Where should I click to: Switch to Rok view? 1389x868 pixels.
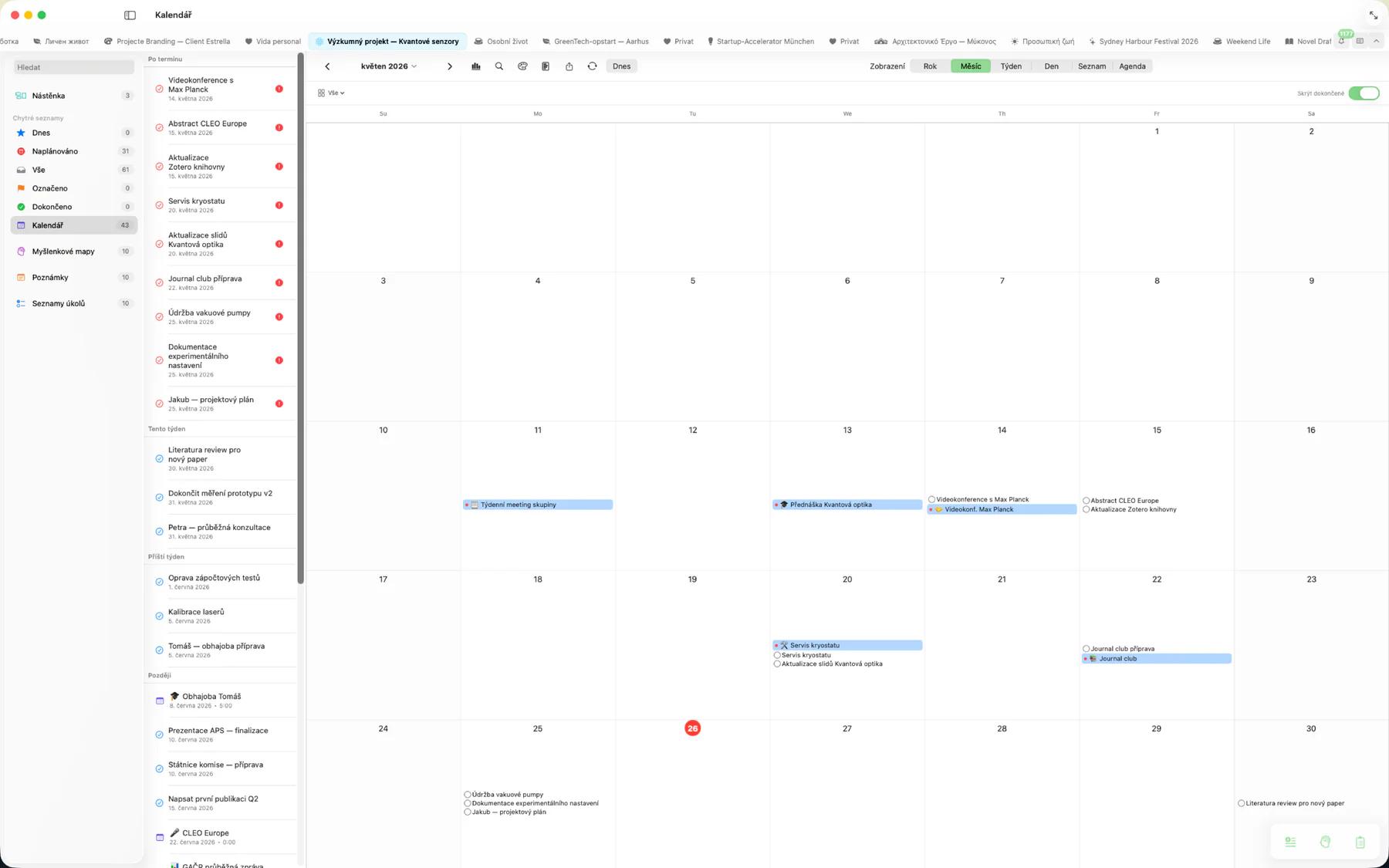click(930, 66)
